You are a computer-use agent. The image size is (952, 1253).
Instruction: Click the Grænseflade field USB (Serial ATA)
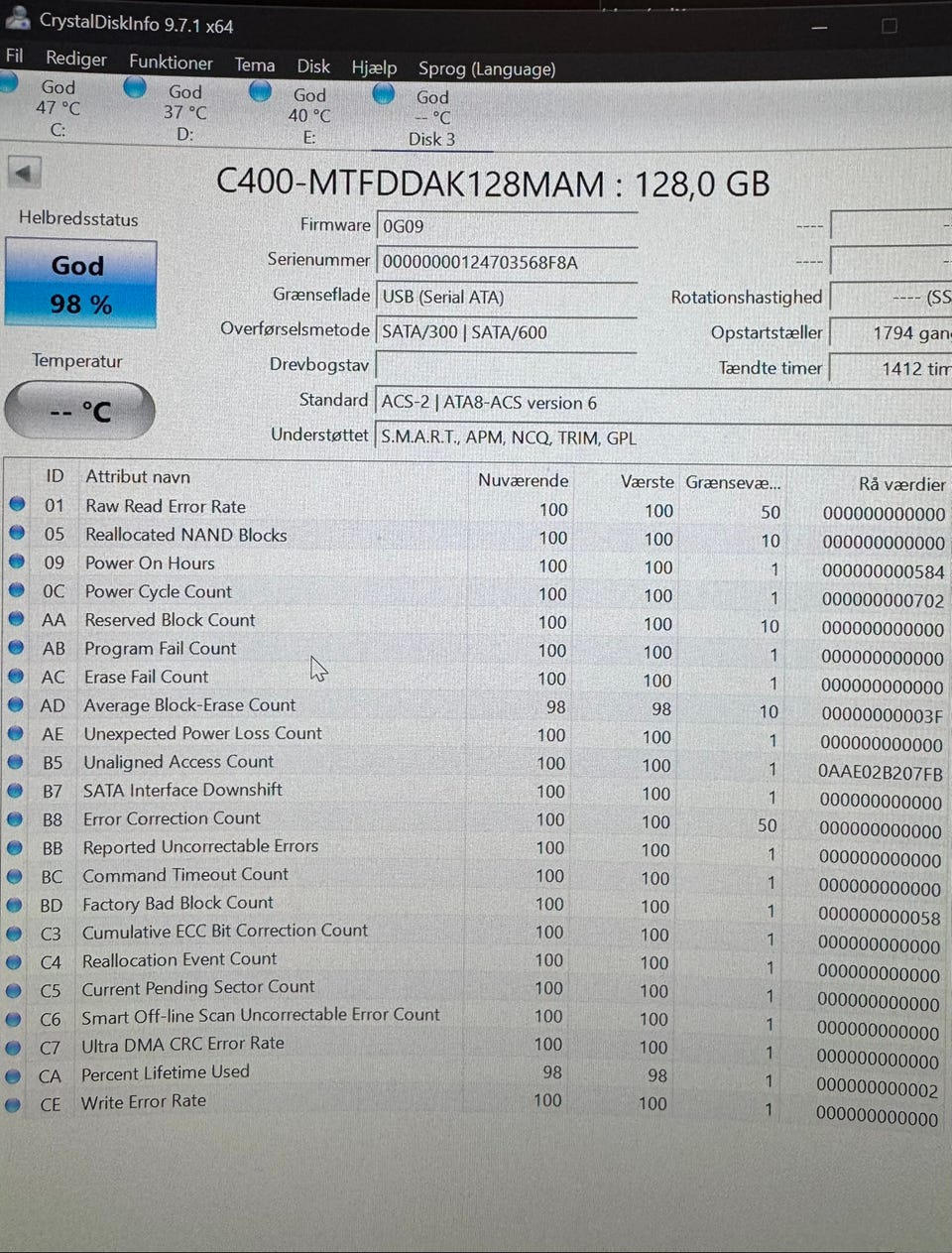coord(506,297)
